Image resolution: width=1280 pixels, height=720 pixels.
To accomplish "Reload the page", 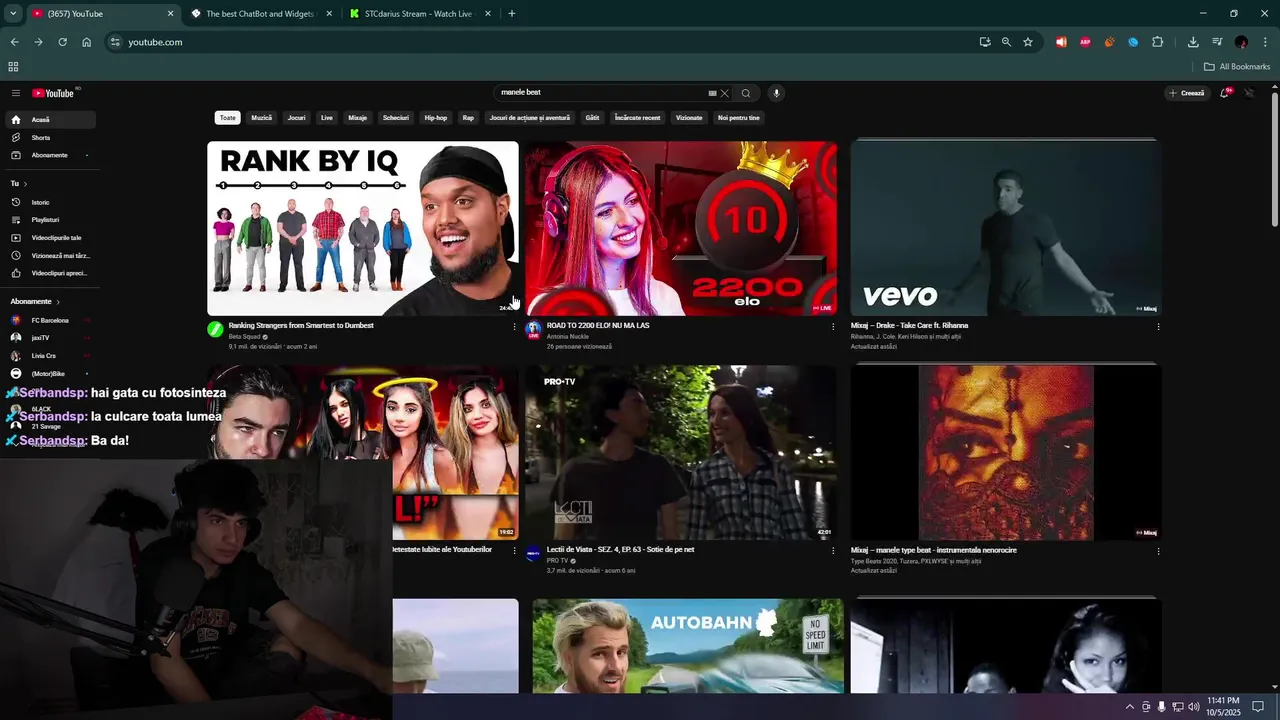I will tap(62, 42).
